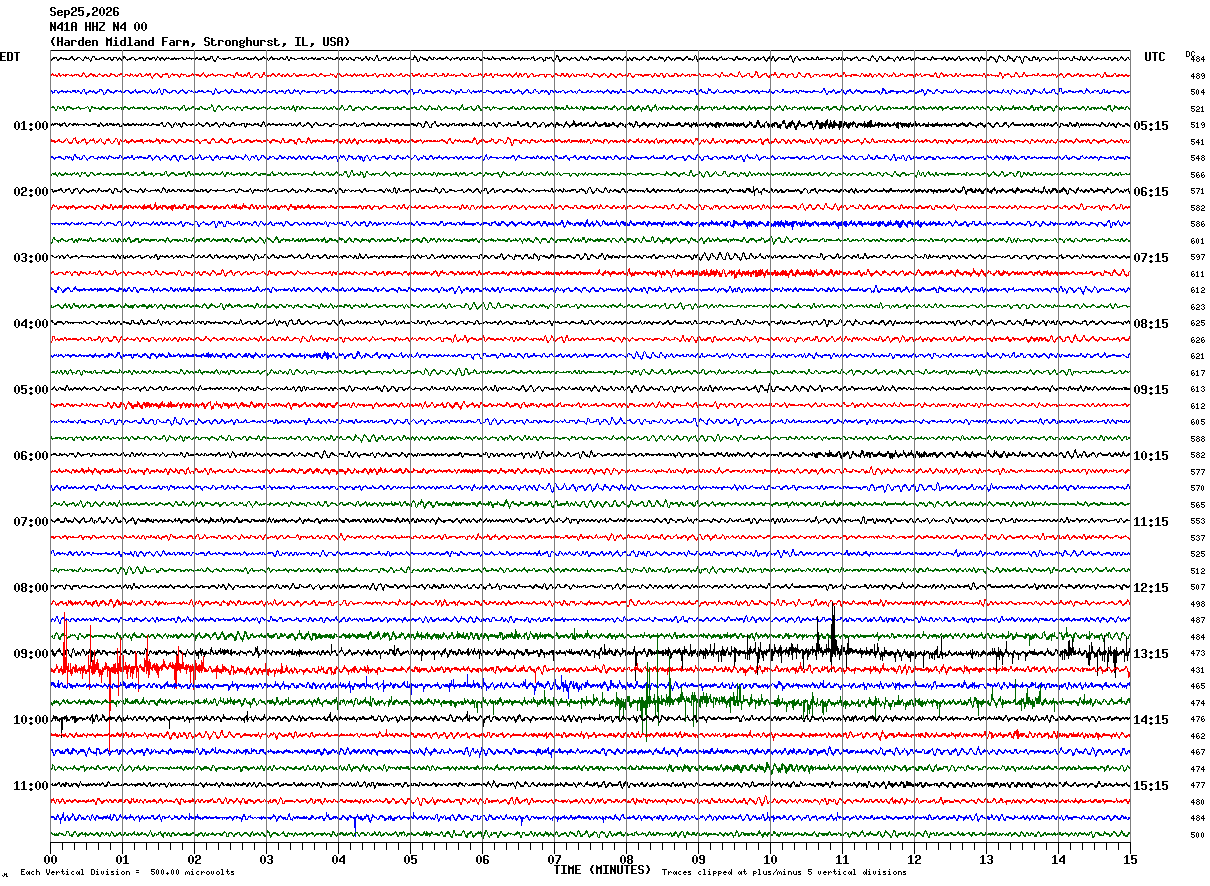This screenshot has width=1210, height=886.
Task: Click the DC offset value 484 at top
Action: [x=1197, y=59]
